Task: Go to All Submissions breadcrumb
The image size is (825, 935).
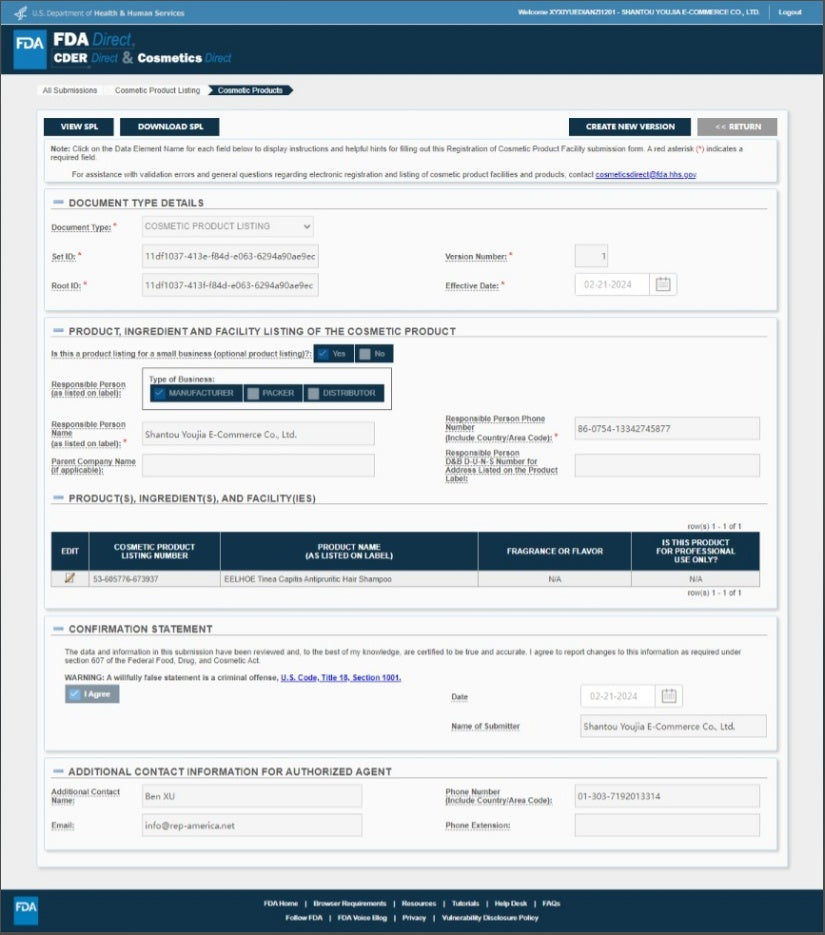Action: point(70,90)
